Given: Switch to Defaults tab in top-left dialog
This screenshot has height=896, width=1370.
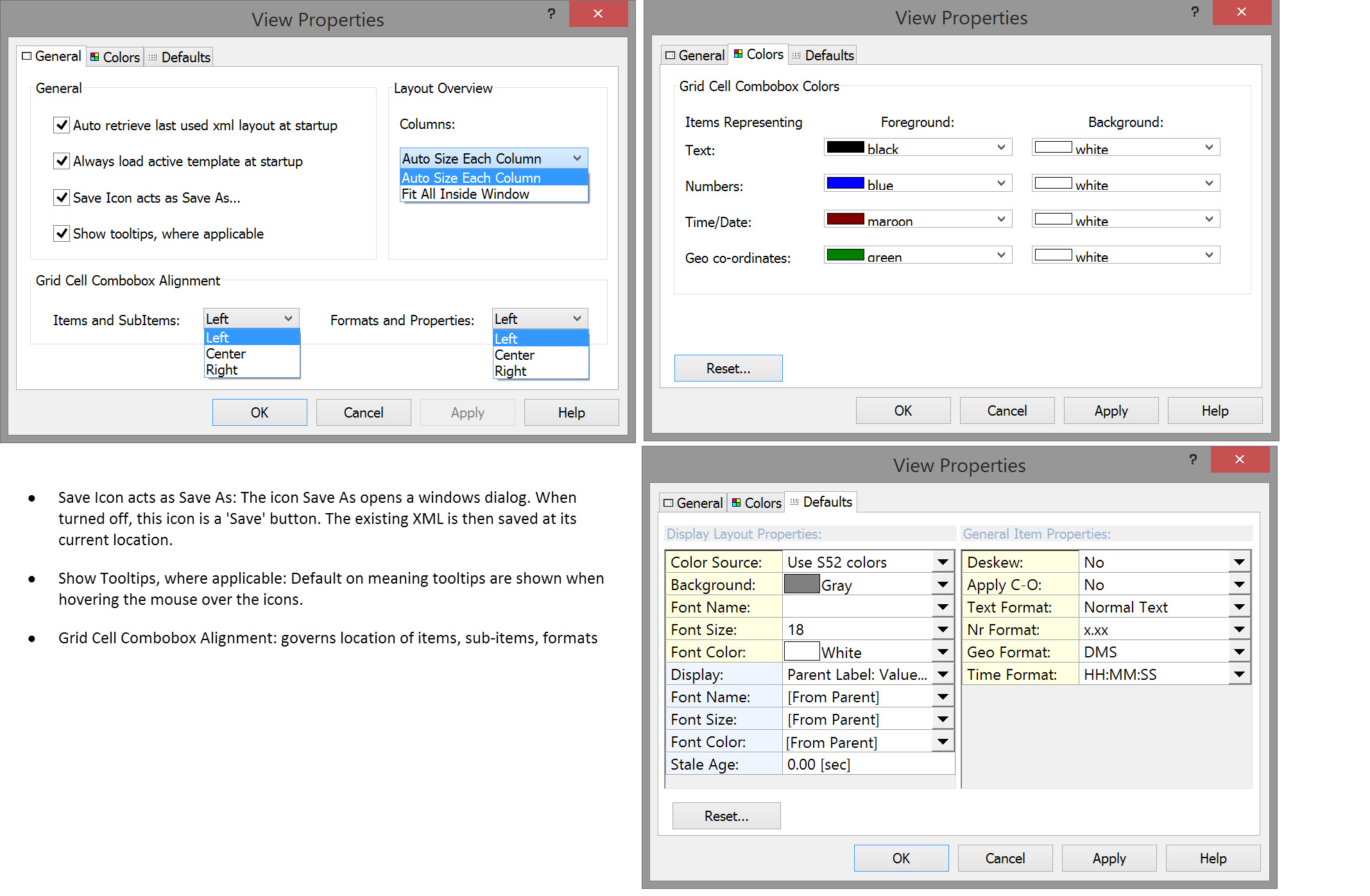Looking at the screenshot, I should pyautogui.click(x=179, y=57).
